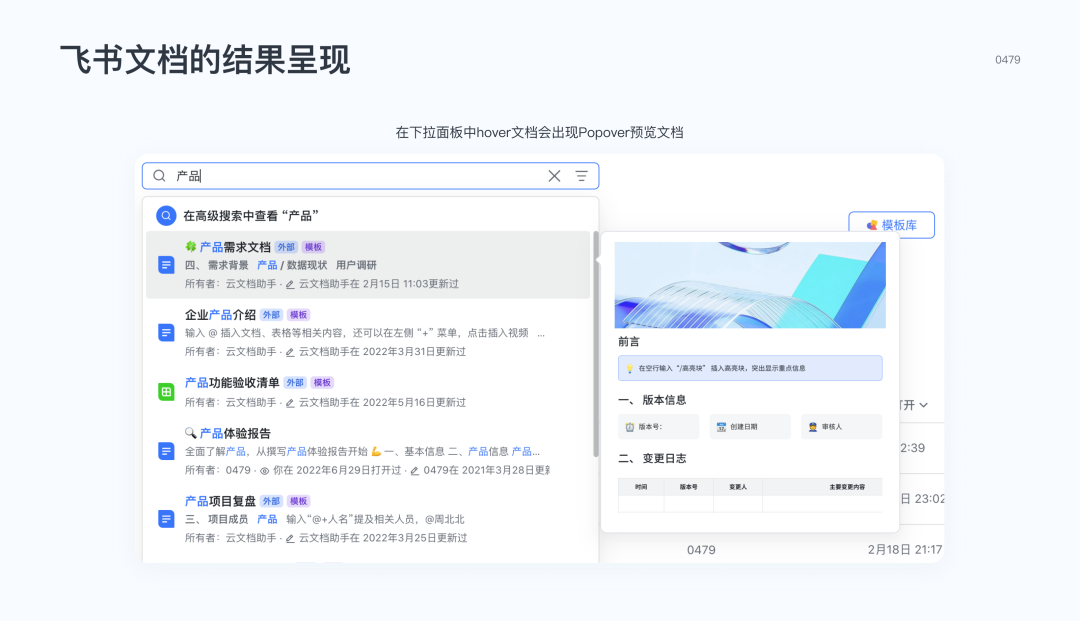Click the doc icon beside 产品需求文档

(x=166, y=264)
